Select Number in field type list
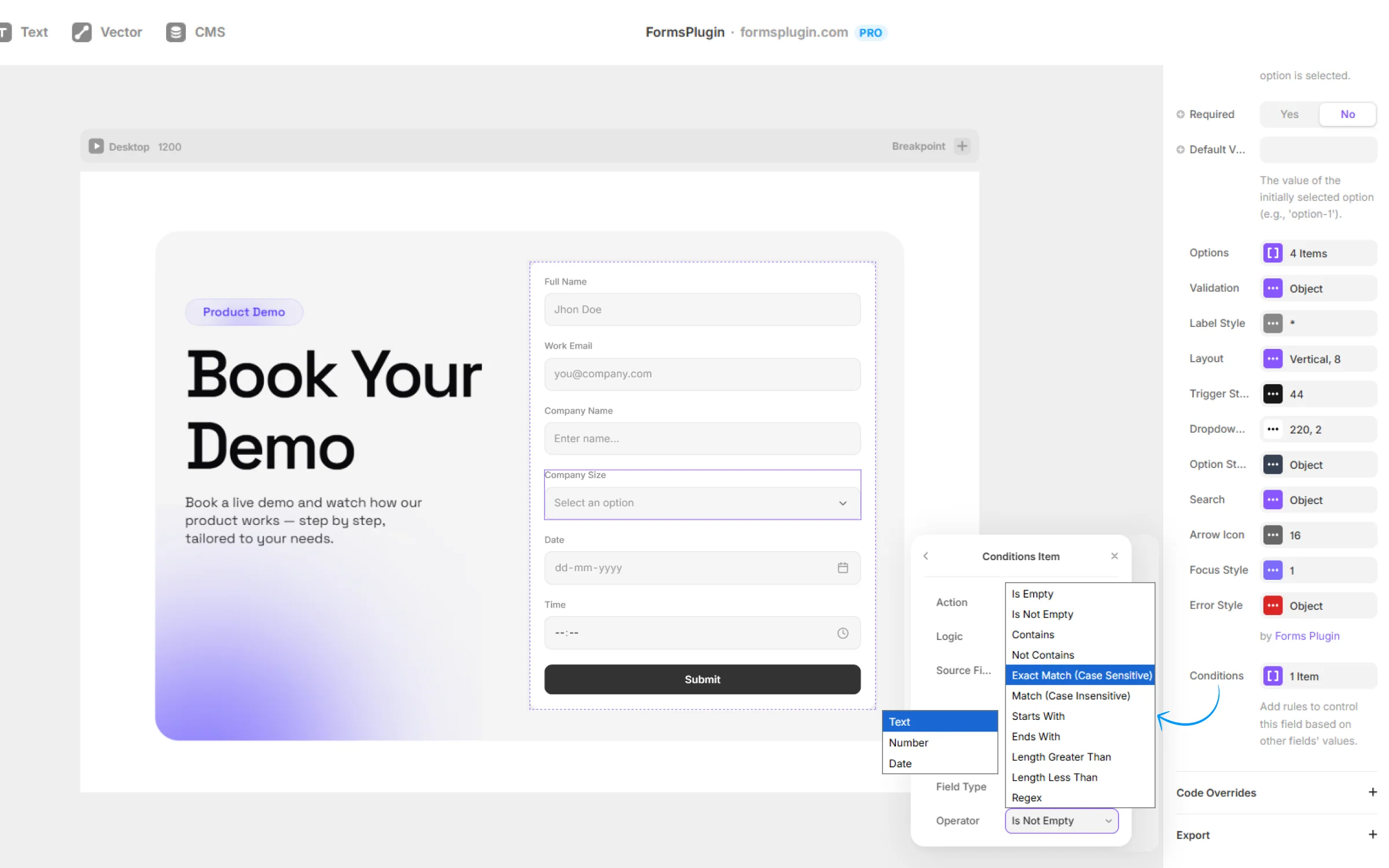 coord(908,742)
